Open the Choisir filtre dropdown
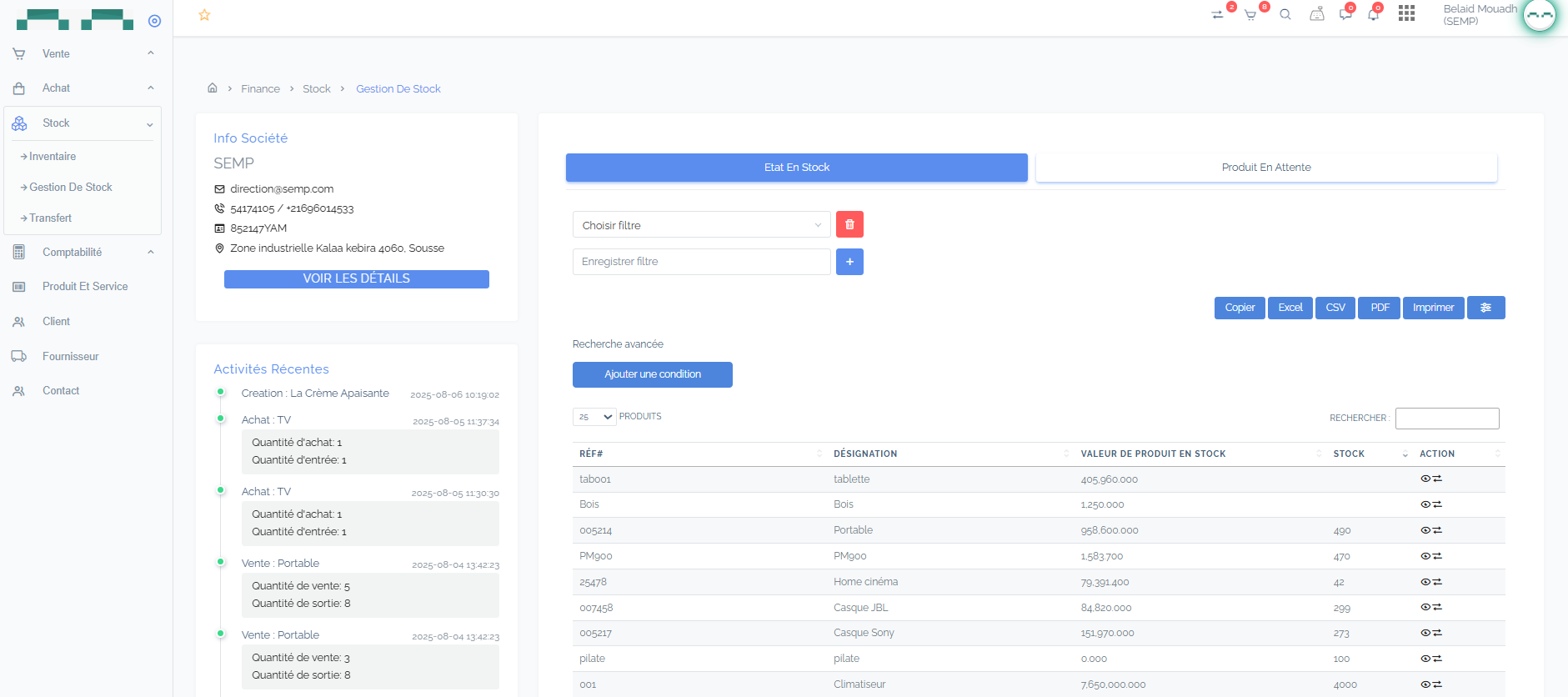1568x697 pixels. (702, 225)
